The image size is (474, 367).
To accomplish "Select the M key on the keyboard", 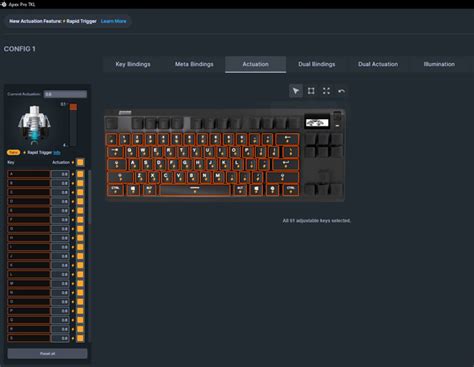I will (218, 177).
